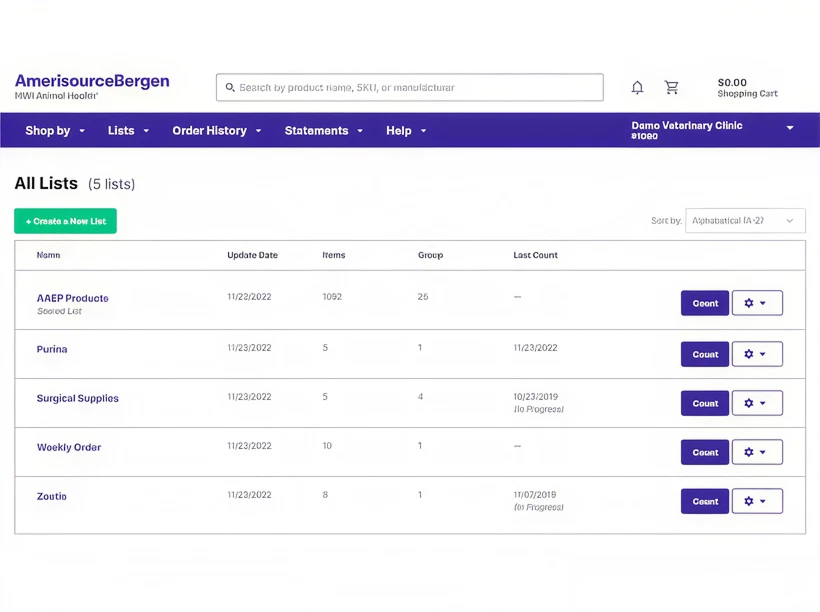Open the Help menu
Image resolution: width=820 pixels, height=612 pixels.
pyautogui.click(x=406, y=131)
